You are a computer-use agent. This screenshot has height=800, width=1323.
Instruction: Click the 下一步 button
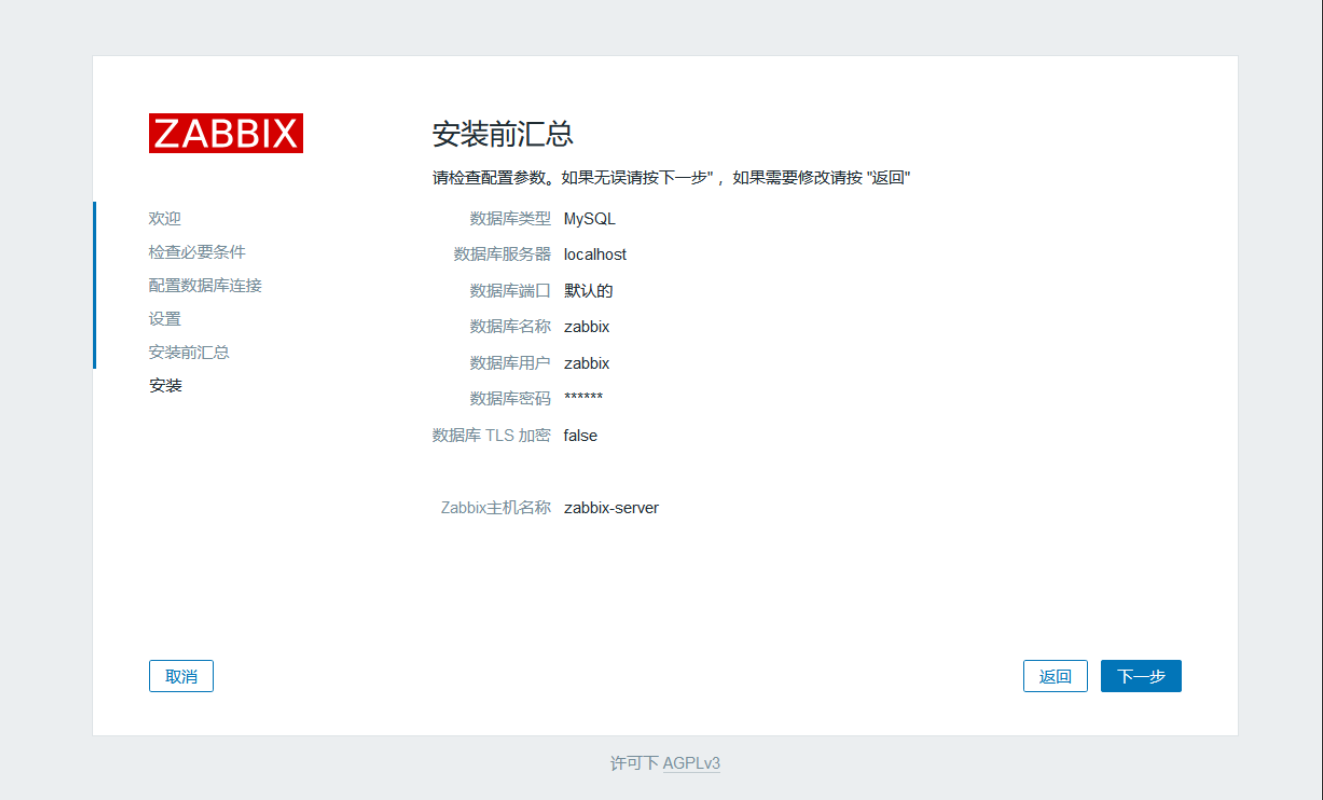1141,676
